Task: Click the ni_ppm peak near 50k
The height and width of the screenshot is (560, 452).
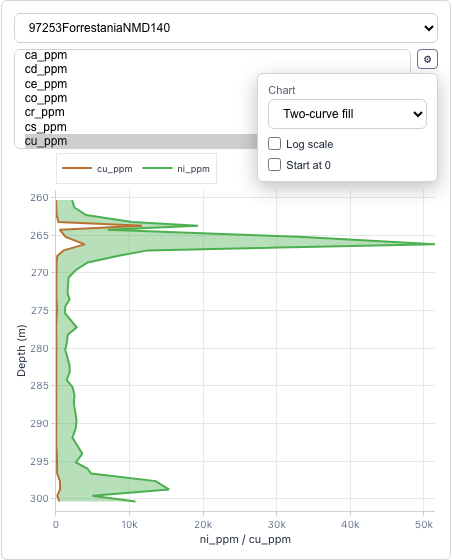Action: tap(432, 244)
